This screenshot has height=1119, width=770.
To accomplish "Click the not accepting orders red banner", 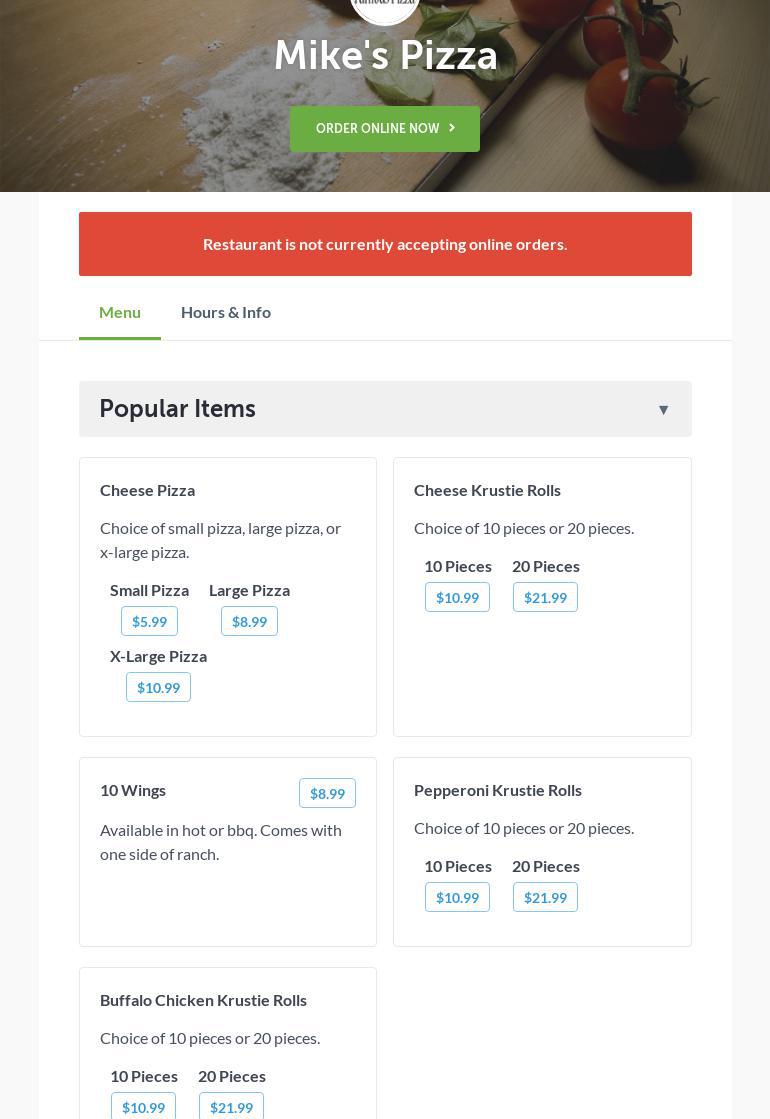I will pos(385,244).
